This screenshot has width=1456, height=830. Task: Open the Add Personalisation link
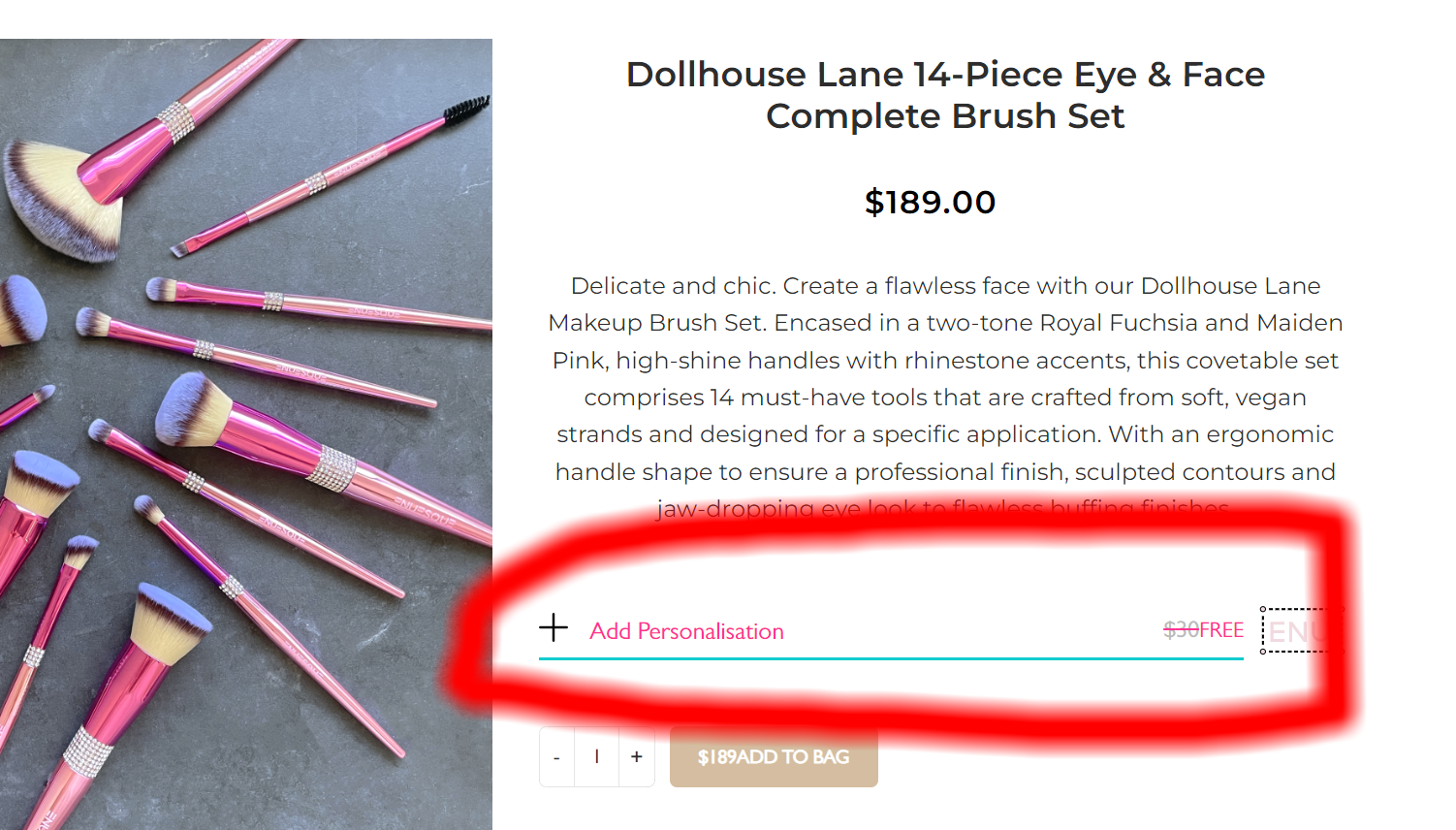[686, 631]
